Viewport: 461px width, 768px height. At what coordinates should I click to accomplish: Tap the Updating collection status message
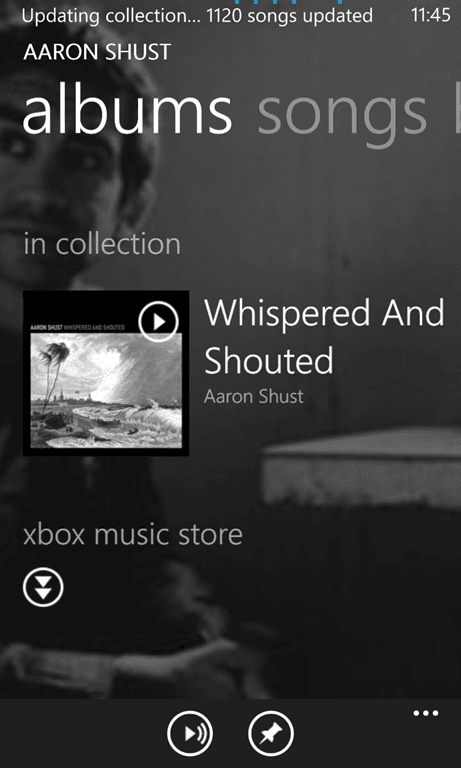point(197,16)
